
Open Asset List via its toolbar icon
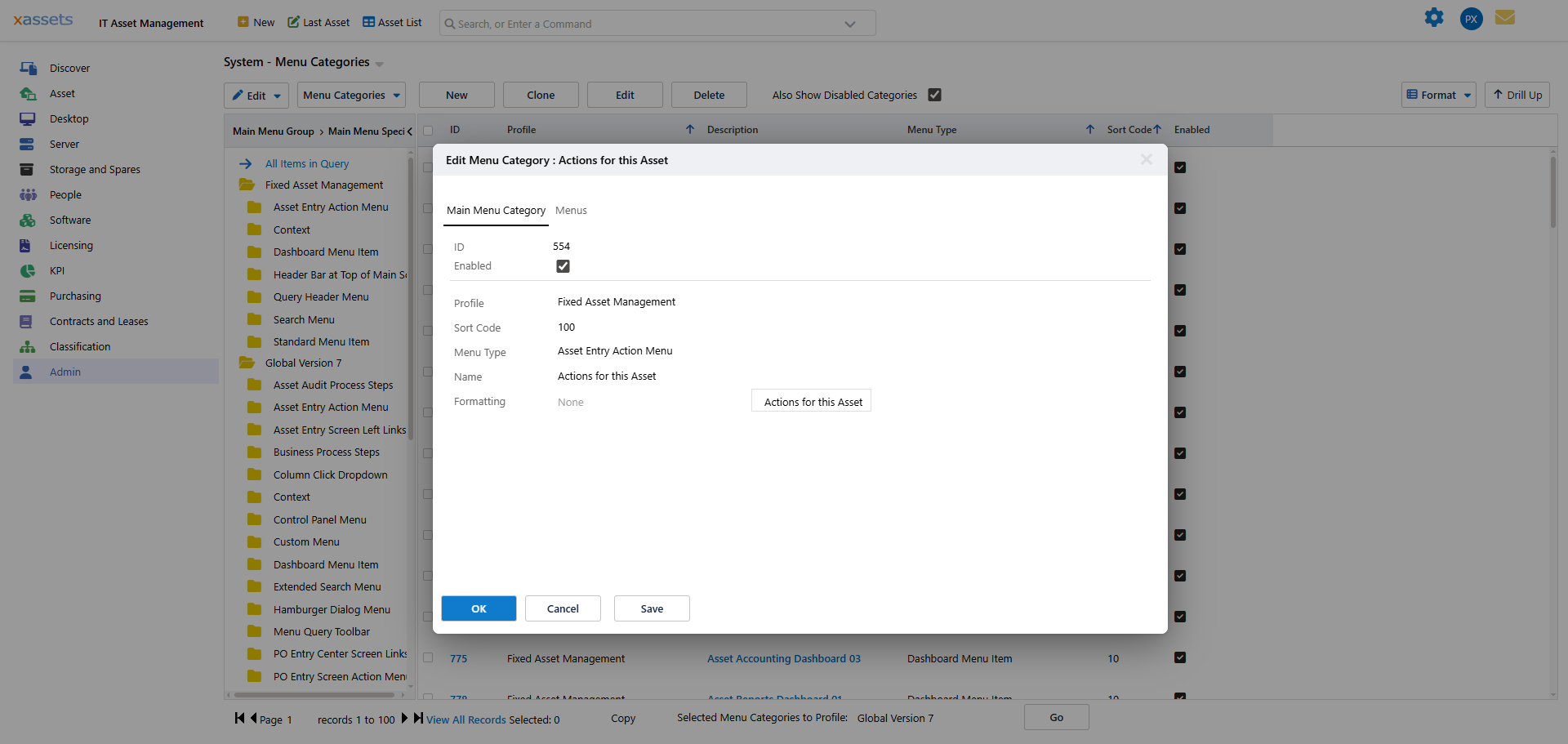tap(391, 22)
